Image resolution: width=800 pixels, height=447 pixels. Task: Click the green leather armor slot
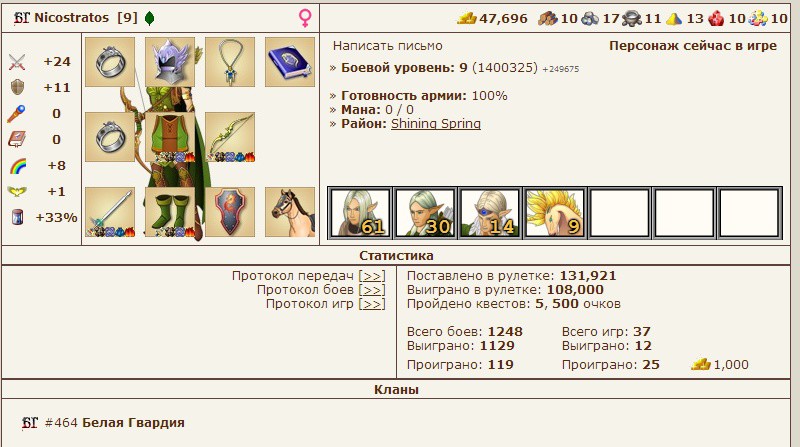(x=170, y=137)
